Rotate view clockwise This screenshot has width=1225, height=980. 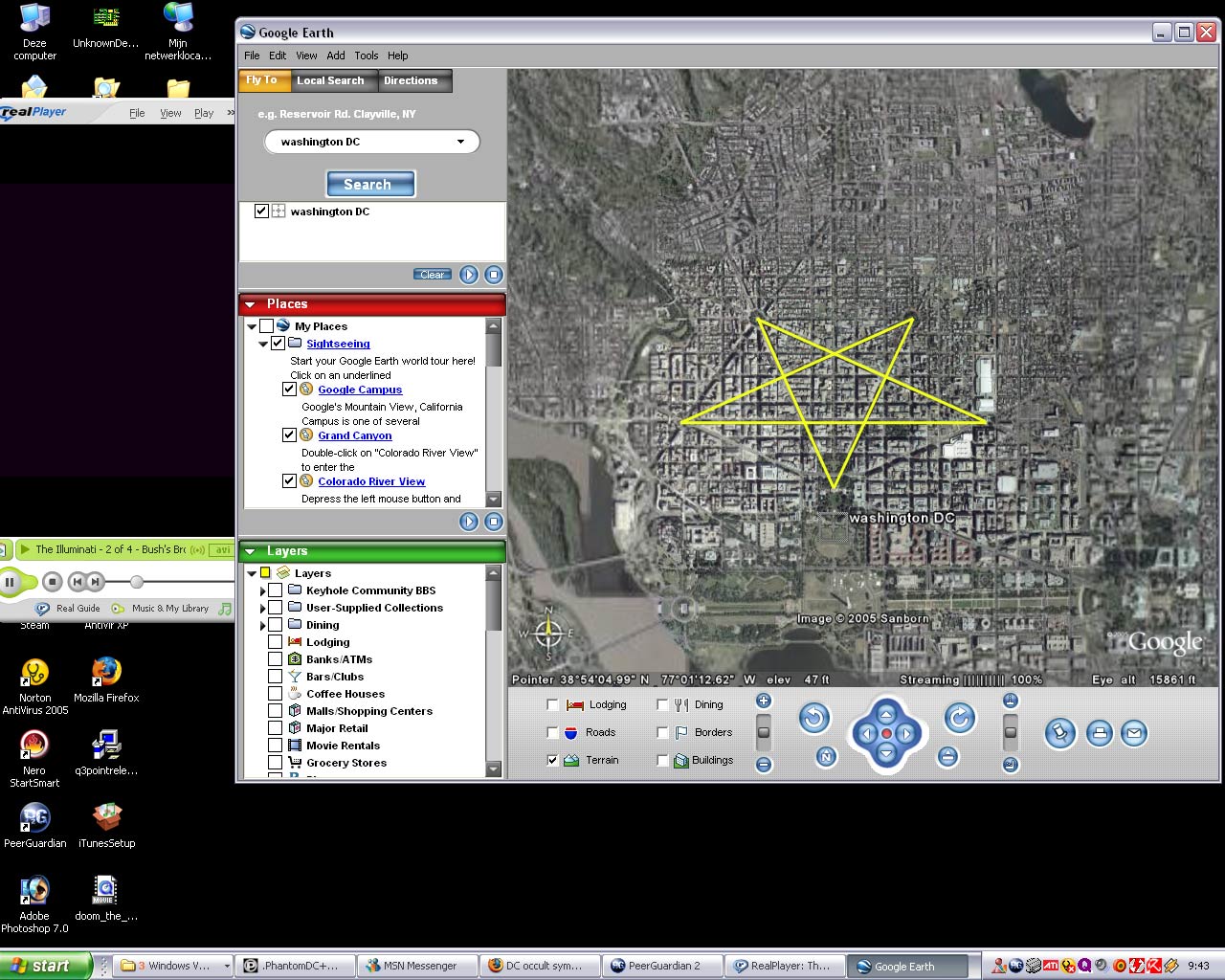tap(960, 718)
